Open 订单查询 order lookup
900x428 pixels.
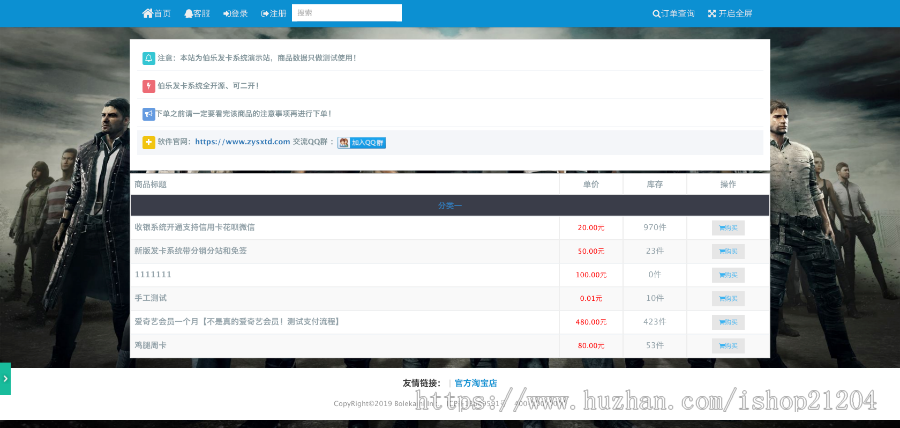[673, 13]
